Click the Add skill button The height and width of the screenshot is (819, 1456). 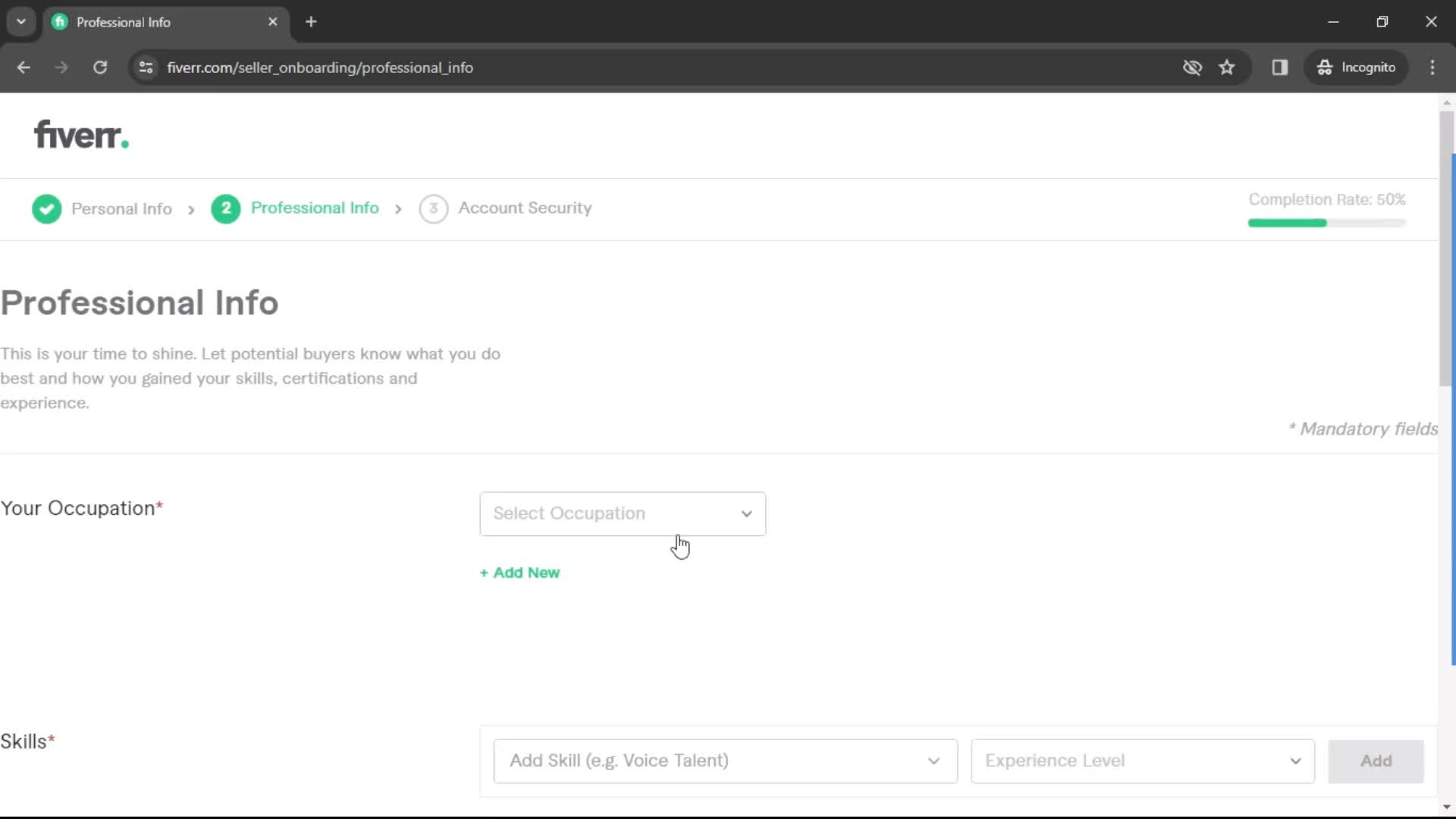pyautogui.click(x=1377, y=761)
